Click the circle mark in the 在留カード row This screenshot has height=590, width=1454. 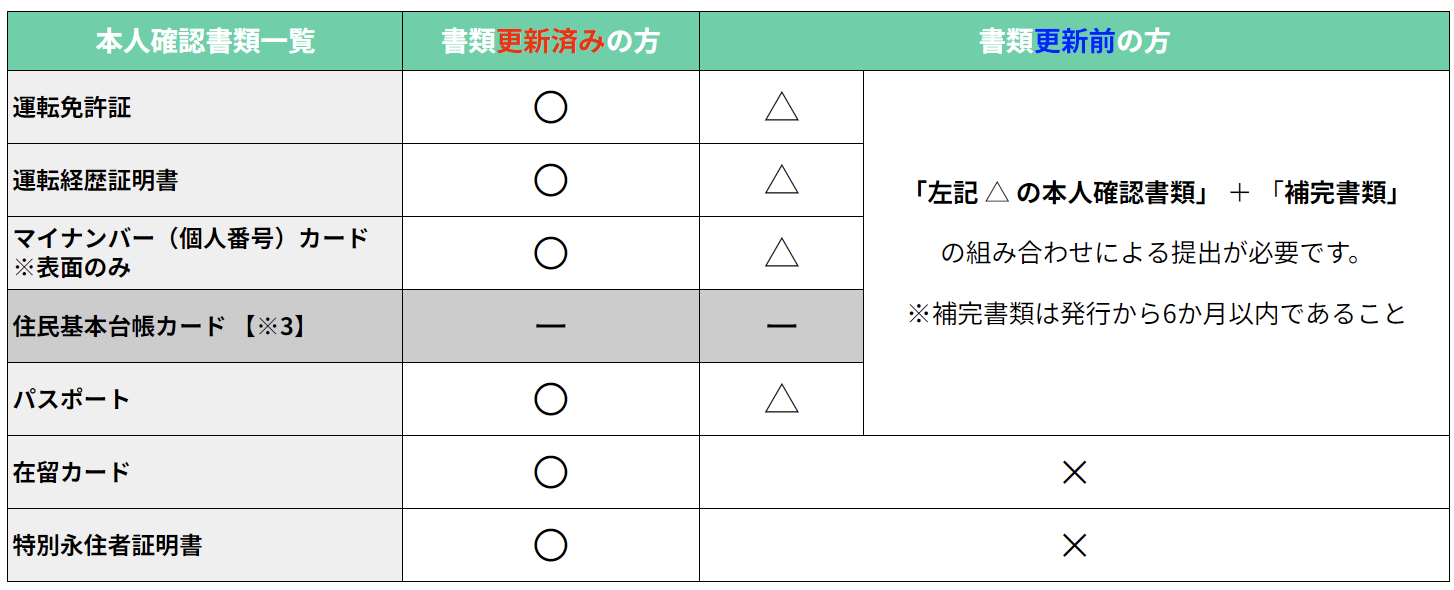point(551,472)
